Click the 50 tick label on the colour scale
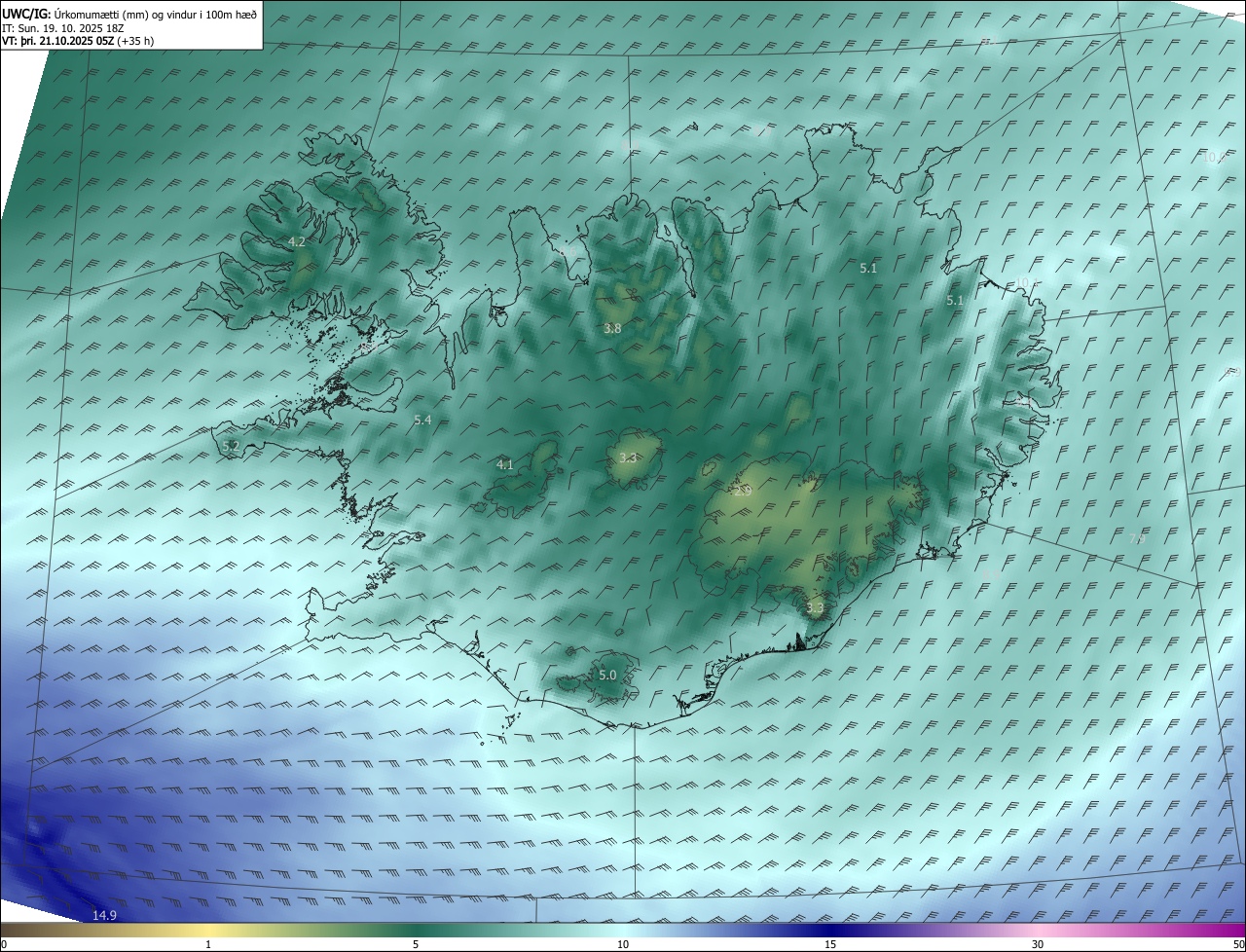The height and width of the screenshot is (952, 1246). click(1238, 944)
